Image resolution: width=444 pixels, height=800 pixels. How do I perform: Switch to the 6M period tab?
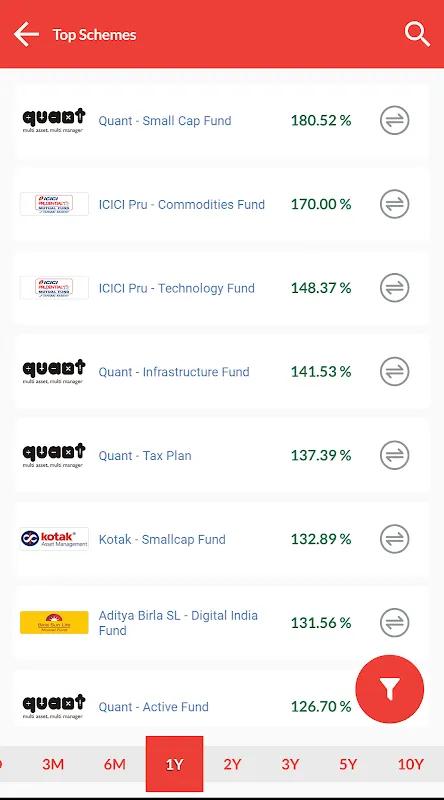115,764
